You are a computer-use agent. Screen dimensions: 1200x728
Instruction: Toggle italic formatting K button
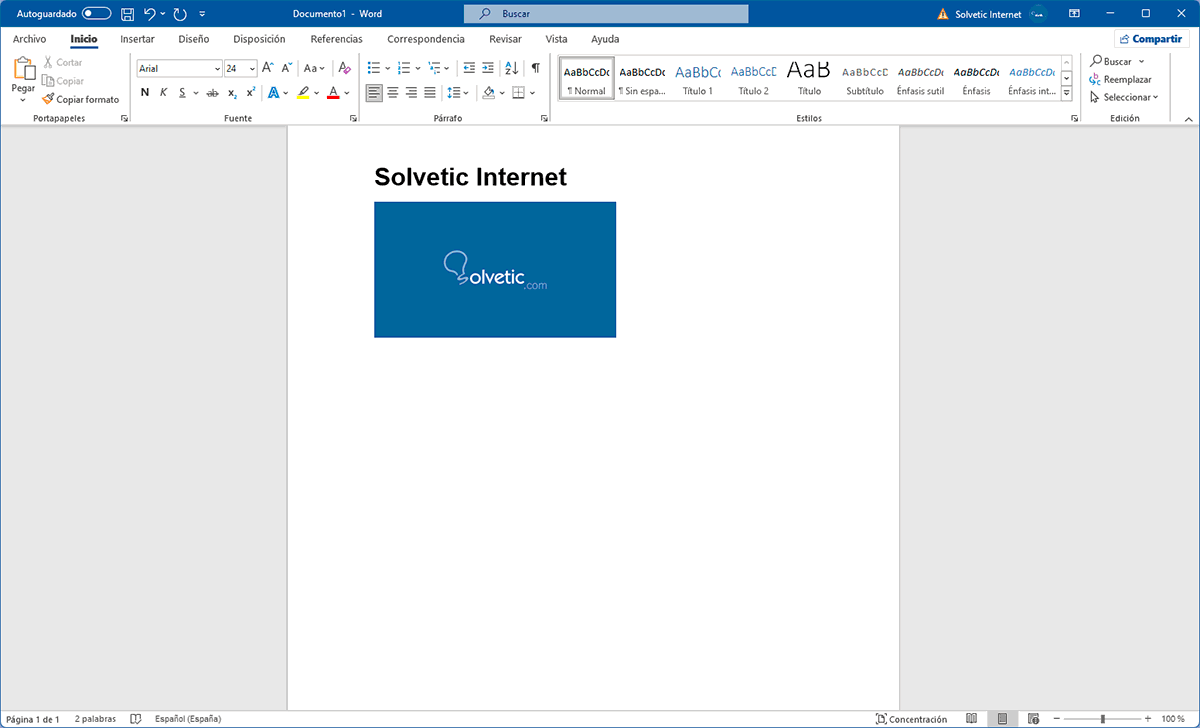(x=163, y=93)
